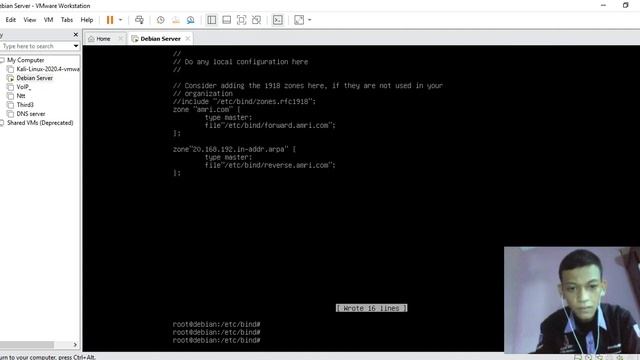The height and width of the screenshot is (360, 640).
Task: Click the in-addr.arpa zone line
Action: [x=234, y=149]
